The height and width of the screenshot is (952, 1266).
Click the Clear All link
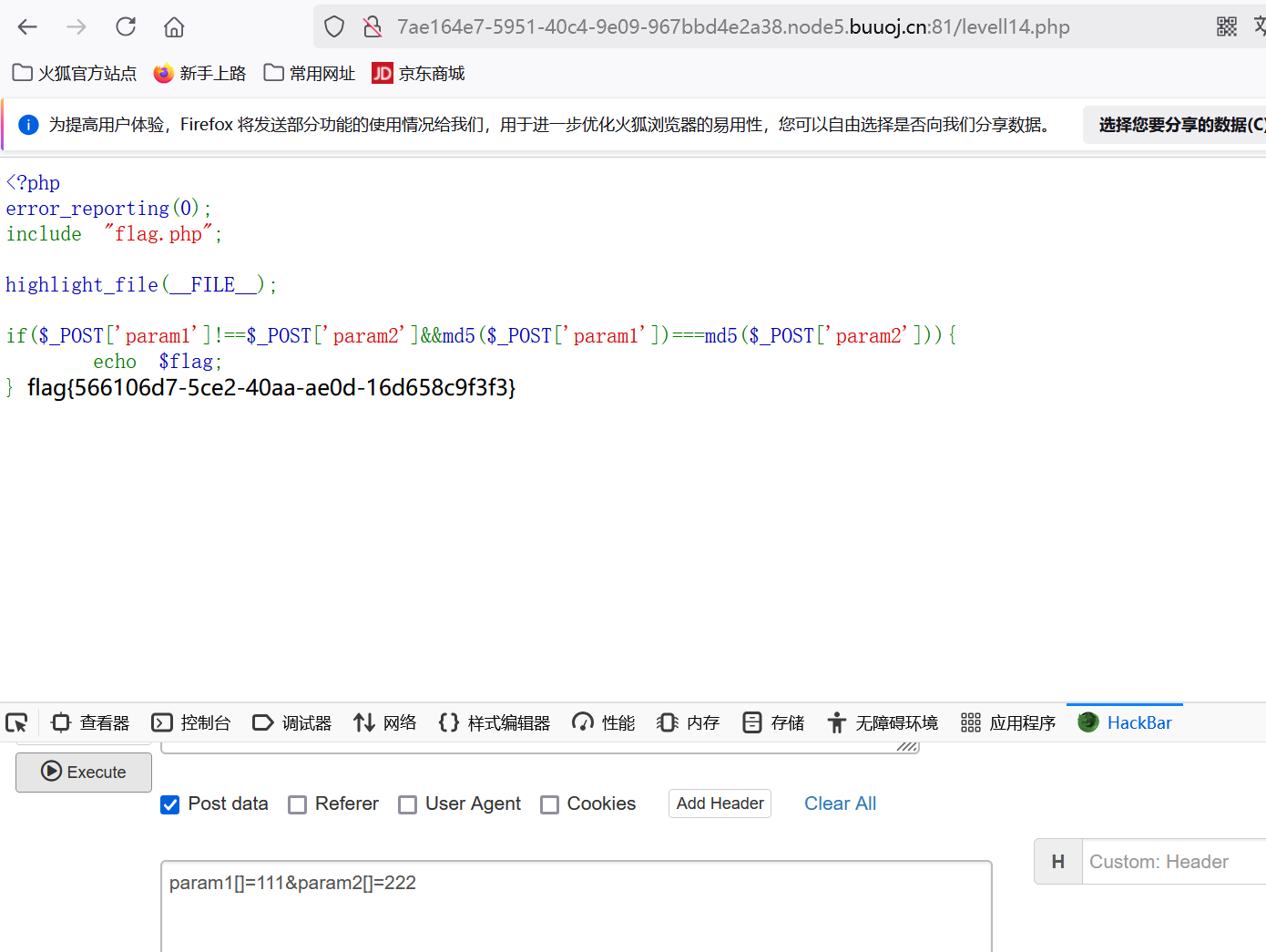tap(840, 804)
